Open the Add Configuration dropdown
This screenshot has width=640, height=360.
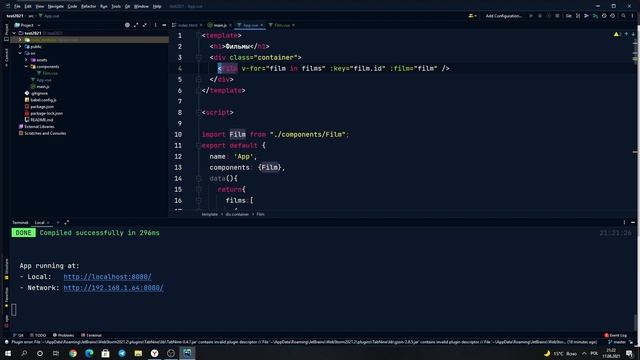click(504, 16)
